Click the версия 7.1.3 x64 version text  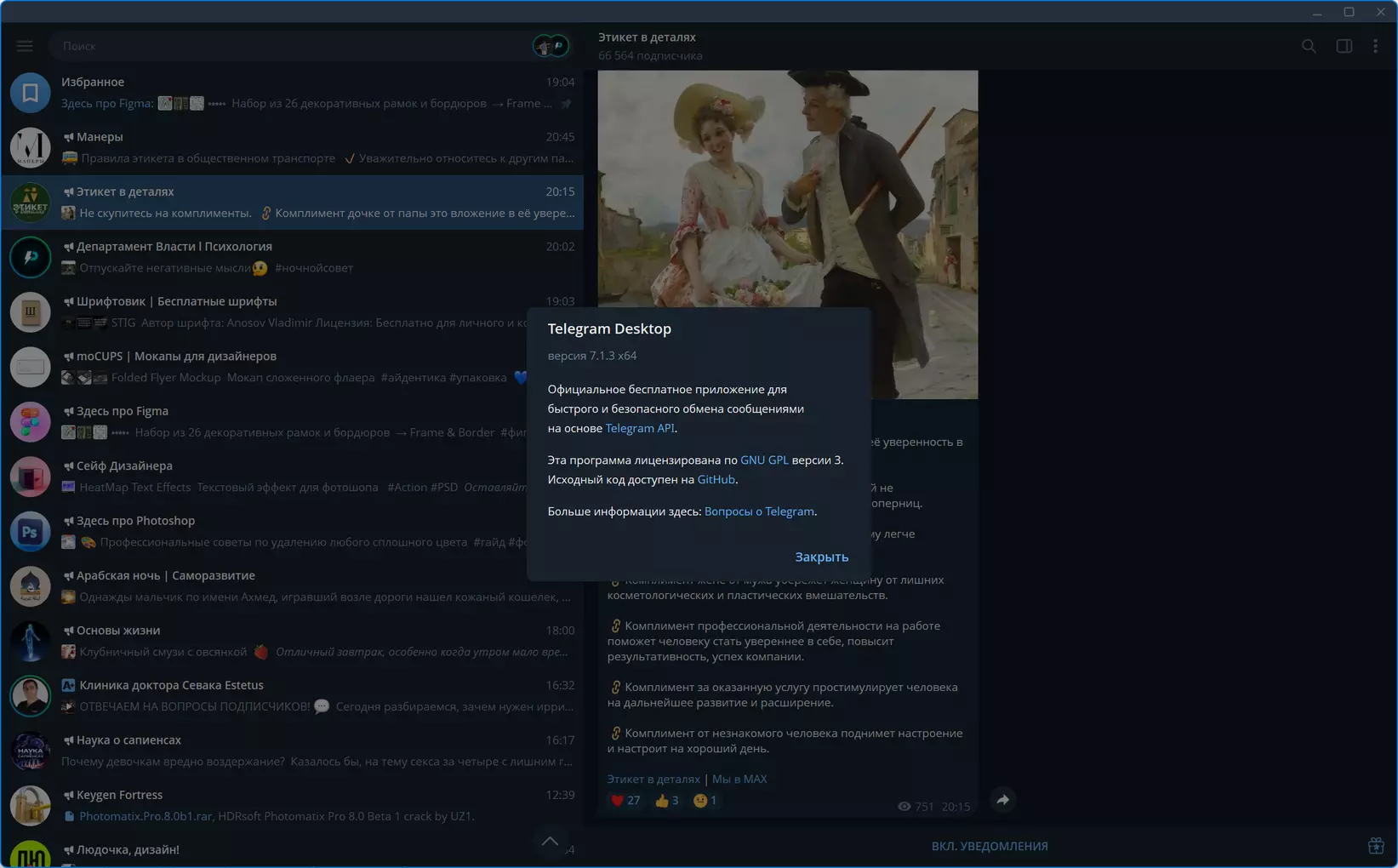tap(591, 356)
